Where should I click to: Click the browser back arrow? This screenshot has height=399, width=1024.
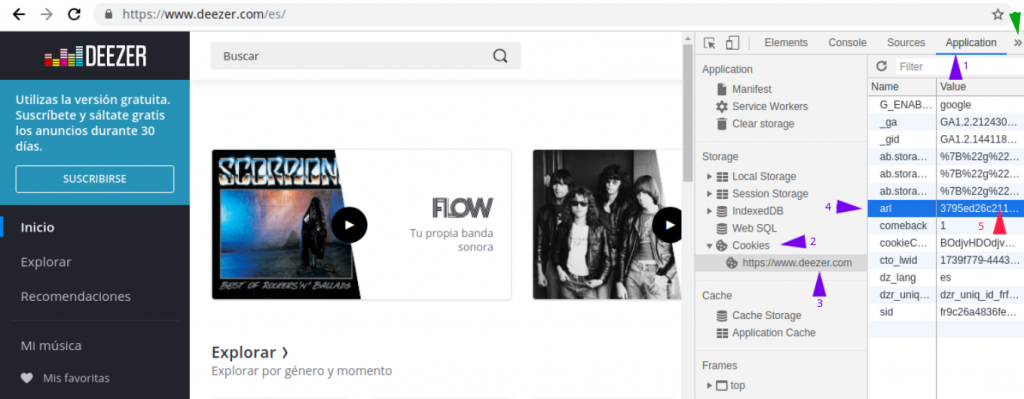click(x=19, y=14)
